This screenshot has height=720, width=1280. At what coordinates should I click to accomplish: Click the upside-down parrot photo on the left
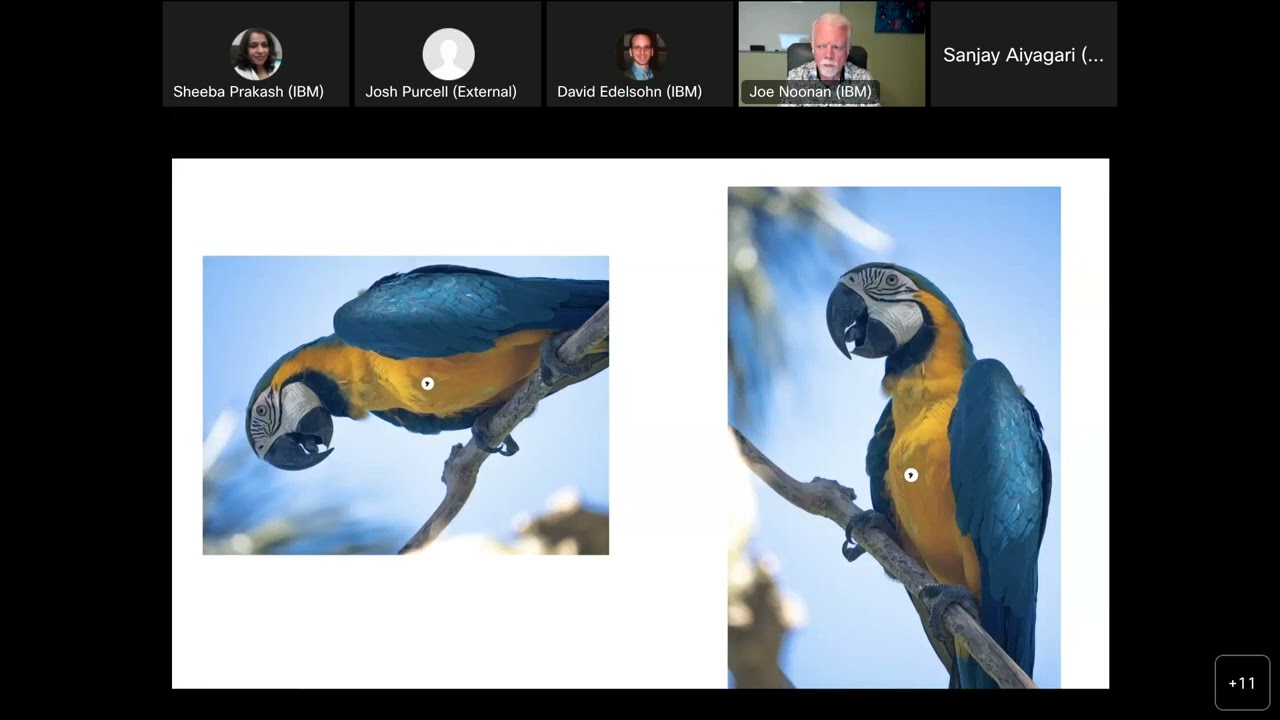[406, 405]
